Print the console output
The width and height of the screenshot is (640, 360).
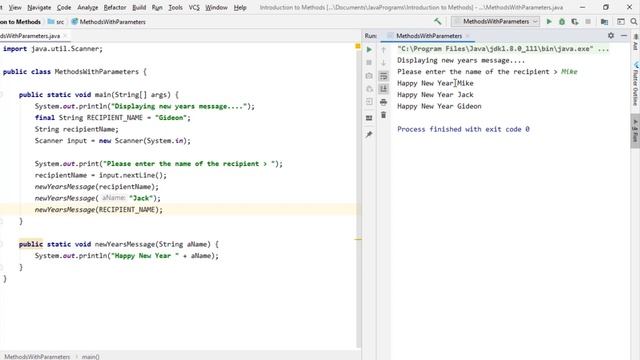click(383, 102)
